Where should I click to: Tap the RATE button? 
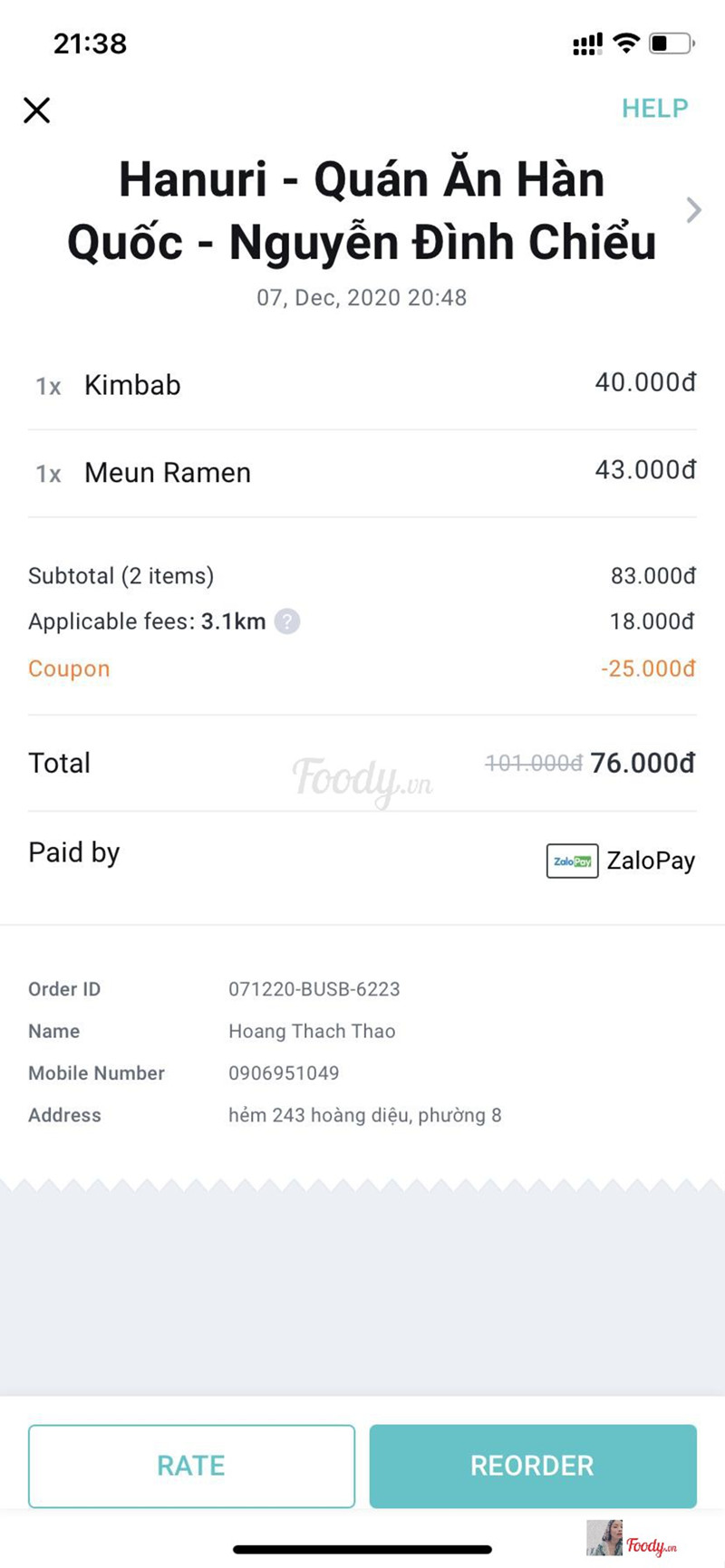click(x=191, y=1466)
